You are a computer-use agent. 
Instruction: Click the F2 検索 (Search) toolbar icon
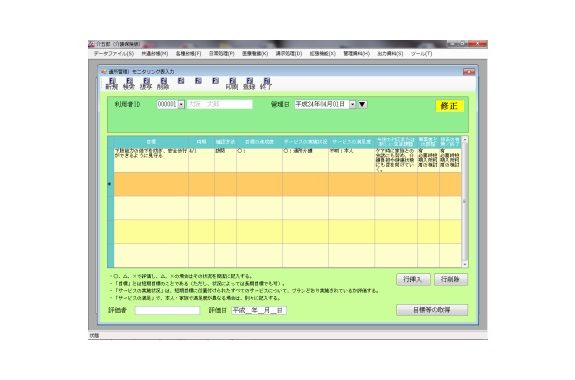coord(129,84)
